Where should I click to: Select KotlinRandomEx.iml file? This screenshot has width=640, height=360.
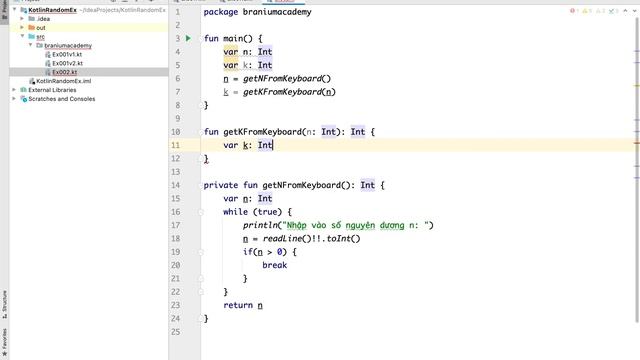(64, 81)
